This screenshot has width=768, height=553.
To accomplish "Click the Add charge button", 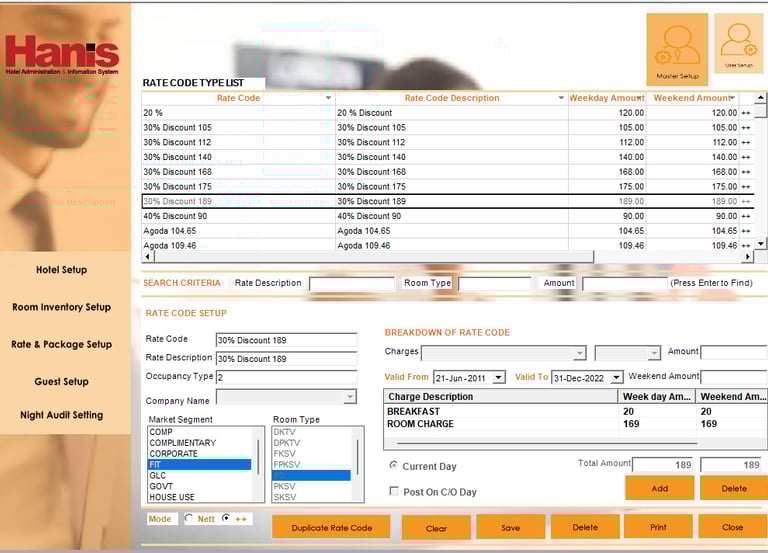I will tap(659, 488).
